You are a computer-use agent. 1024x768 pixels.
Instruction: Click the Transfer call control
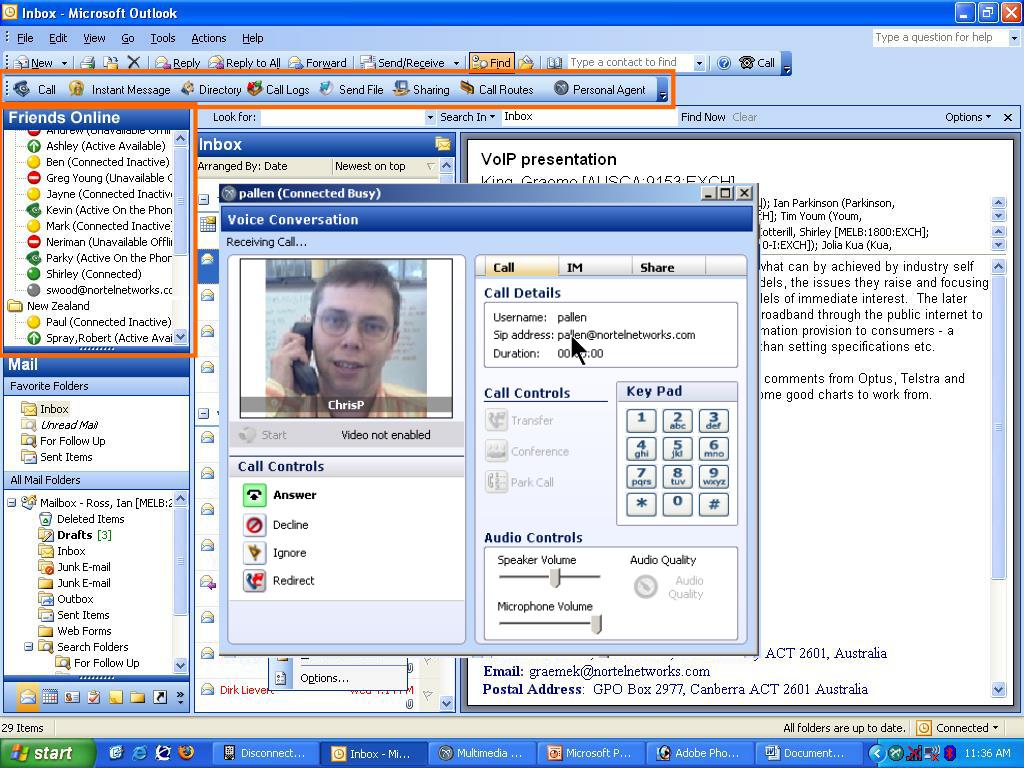click(x=519, y=421)
